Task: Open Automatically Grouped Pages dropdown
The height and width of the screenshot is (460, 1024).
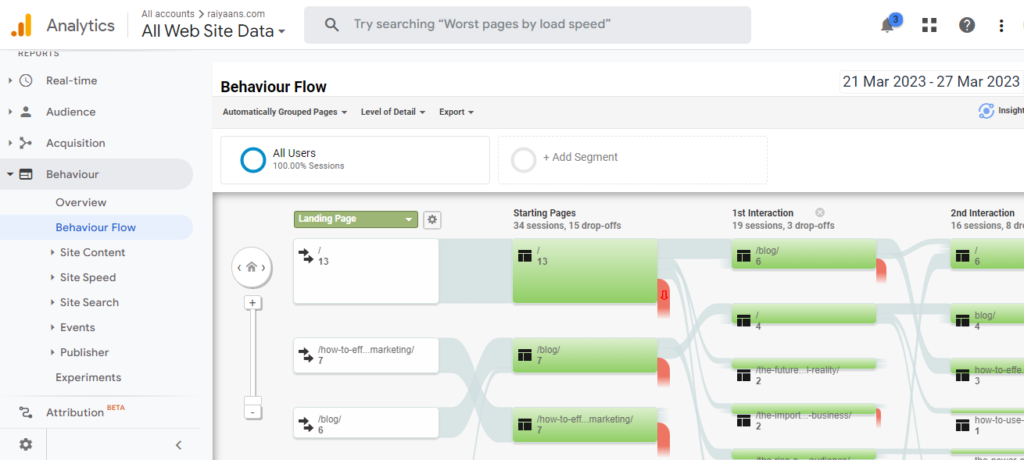Action: (284, 112)
